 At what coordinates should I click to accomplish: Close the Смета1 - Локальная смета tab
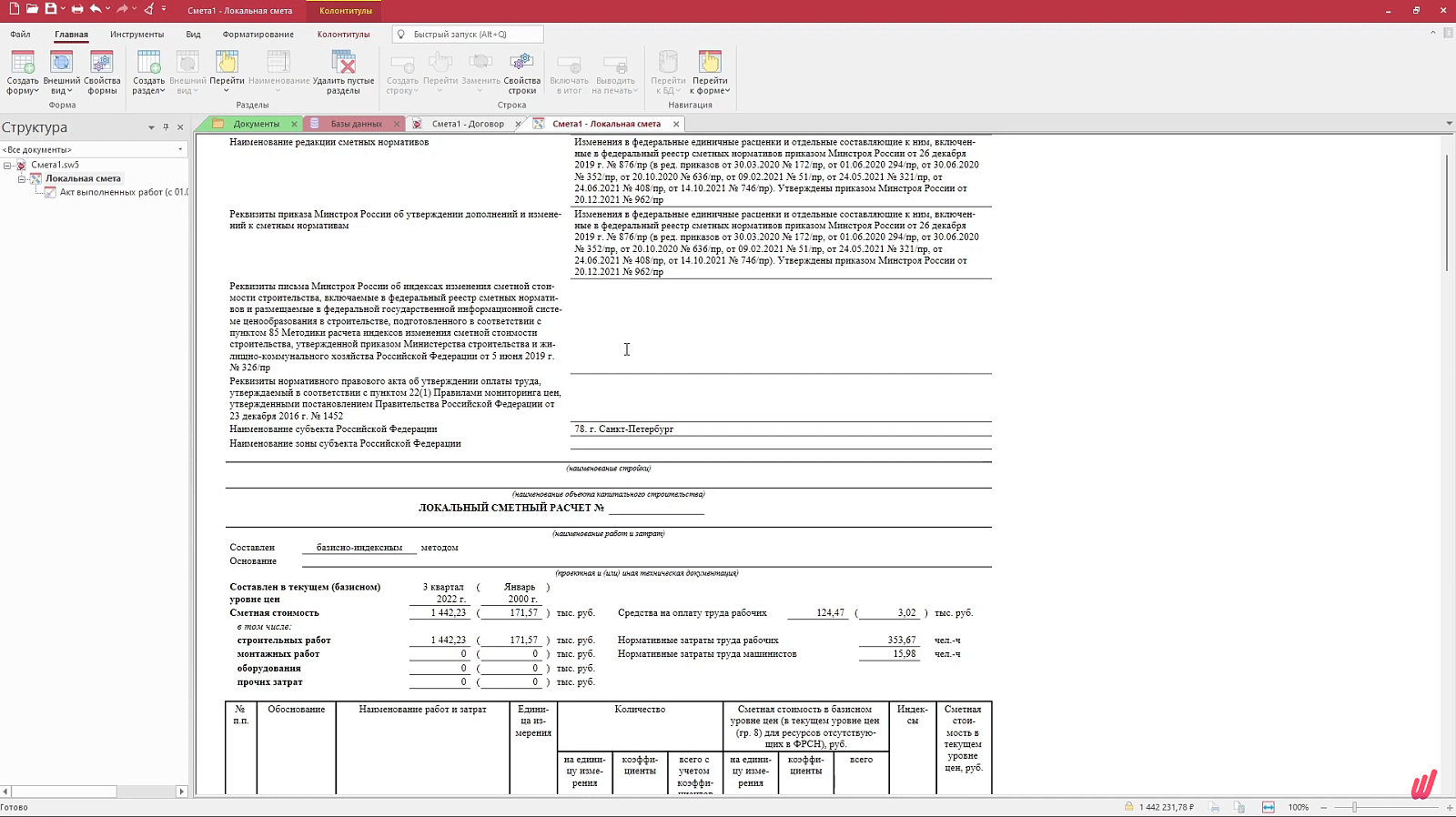tap(676, 124)
